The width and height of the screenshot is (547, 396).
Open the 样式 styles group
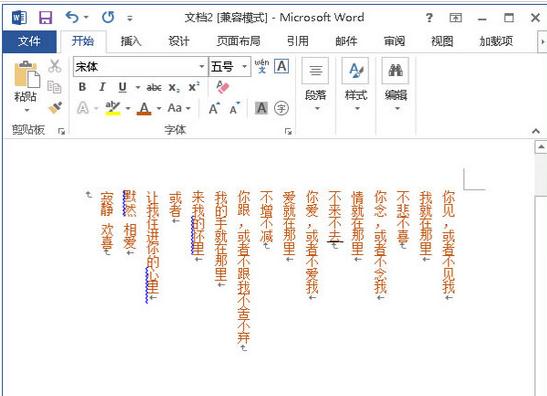(356, 85)
